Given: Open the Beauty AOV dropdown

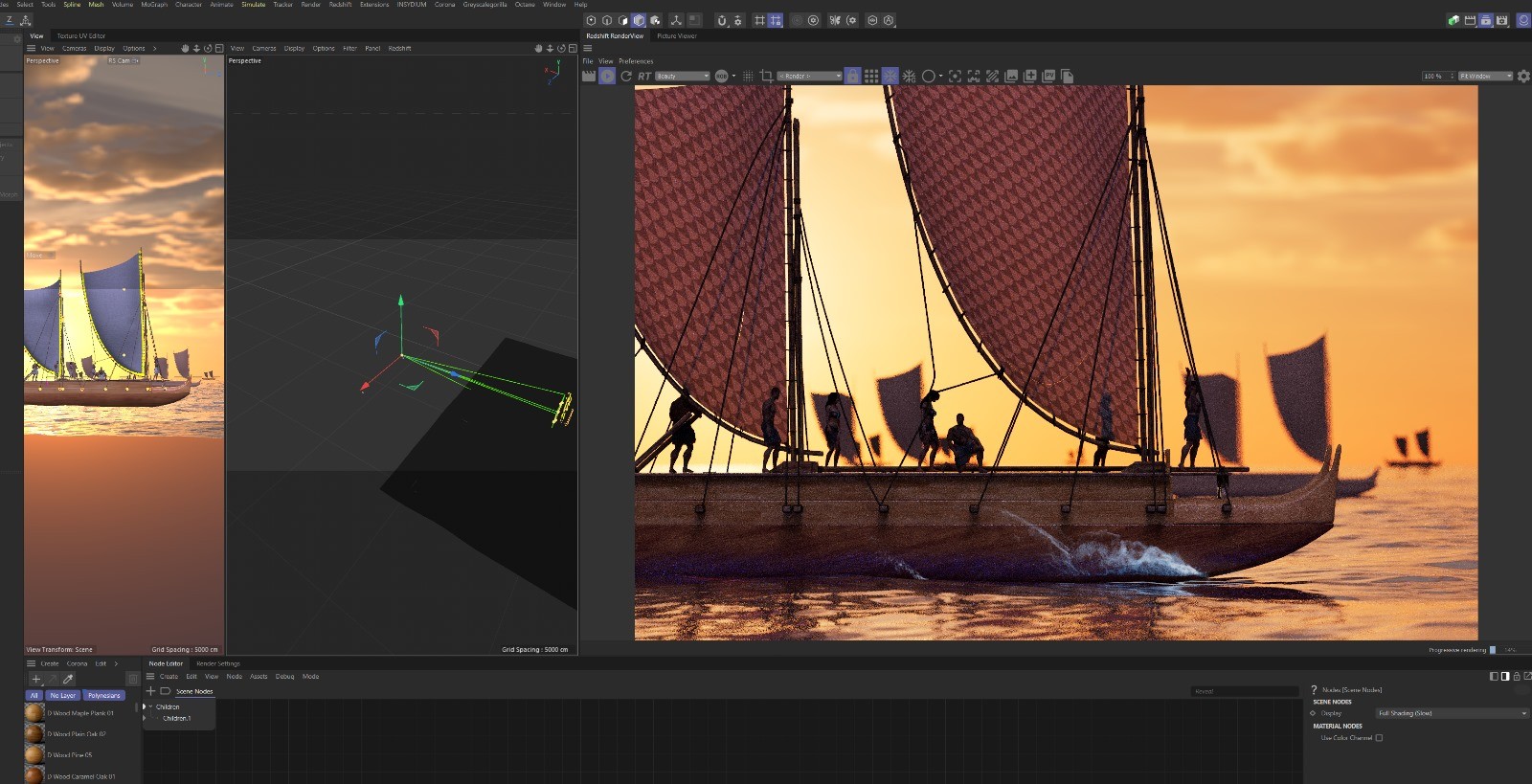Looking at the screenshot, I should (683, 76).
